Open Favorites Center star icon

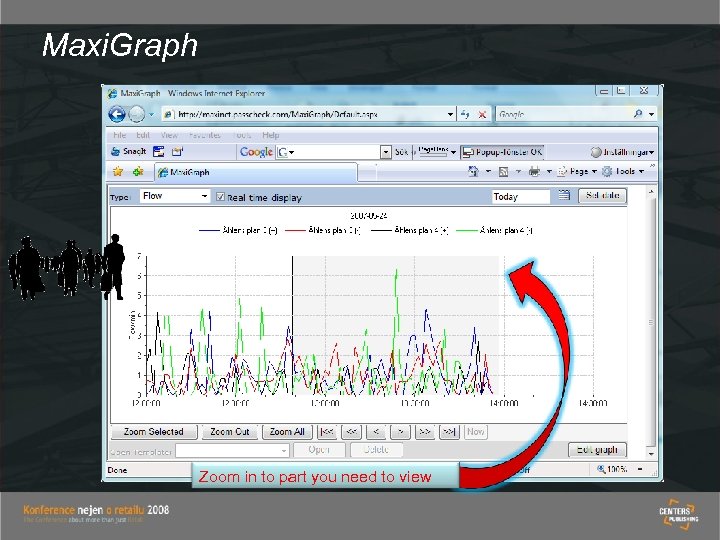click(118, 171)
